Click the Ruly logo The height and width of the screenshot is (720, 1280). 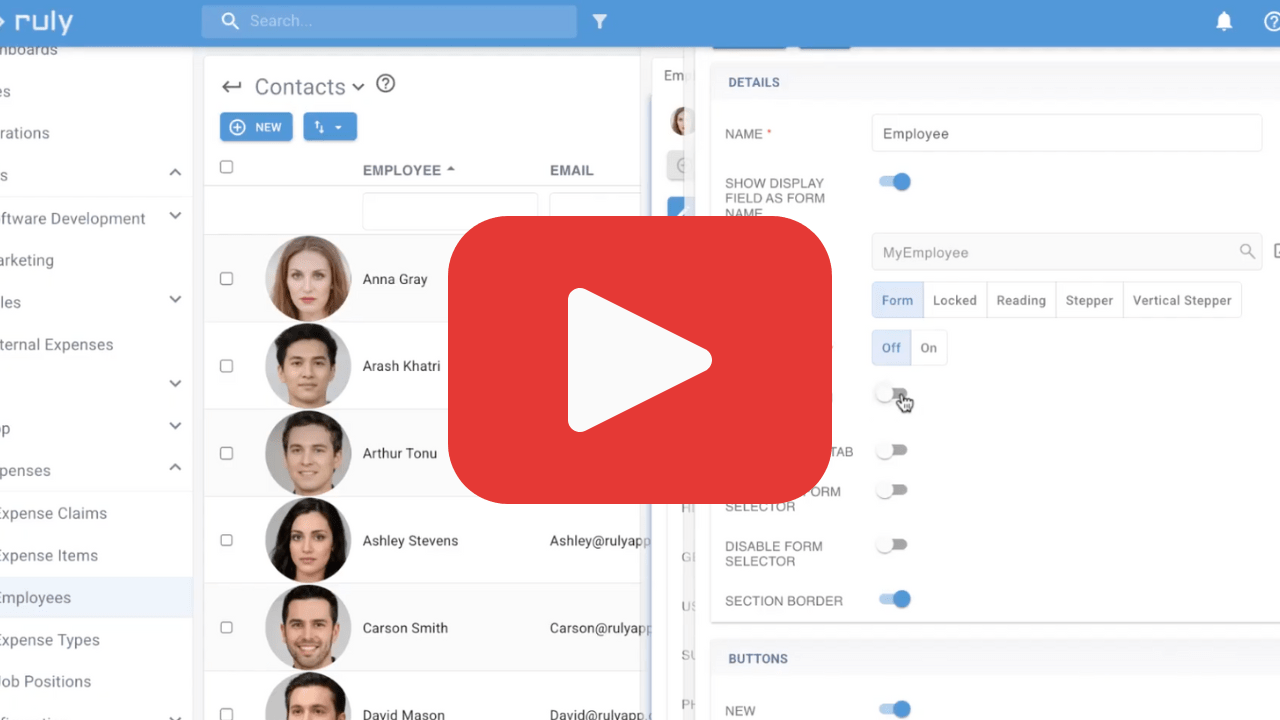(37, 21)
